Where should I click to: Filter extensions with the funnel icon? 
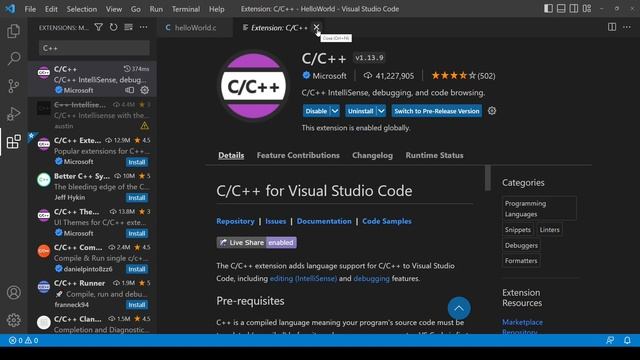(x=98, y=27)
